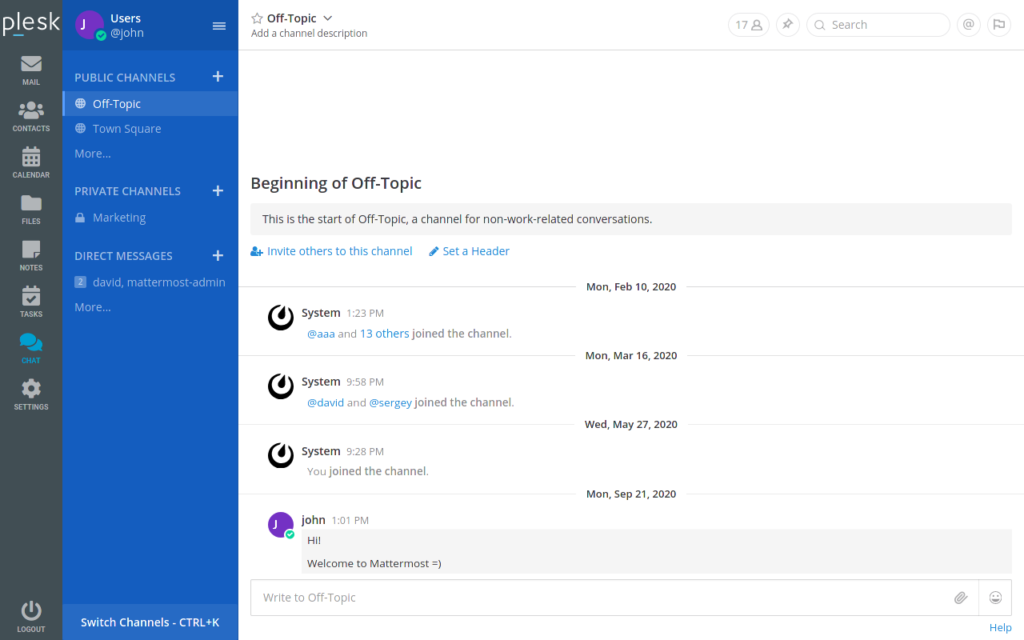Open the Mail section from the left sidebar
The image size is (1024, 640).
click(x=30, y=68)
